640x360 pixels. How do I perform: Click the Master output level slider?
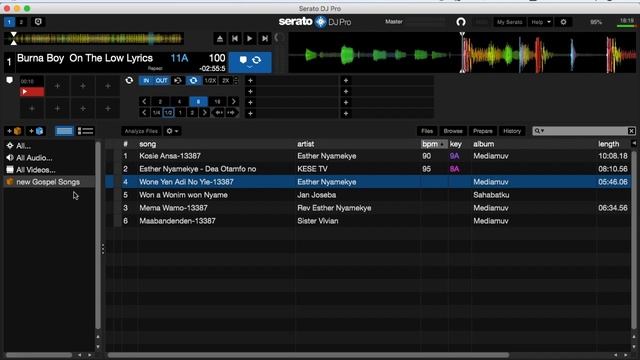[425, 22]
